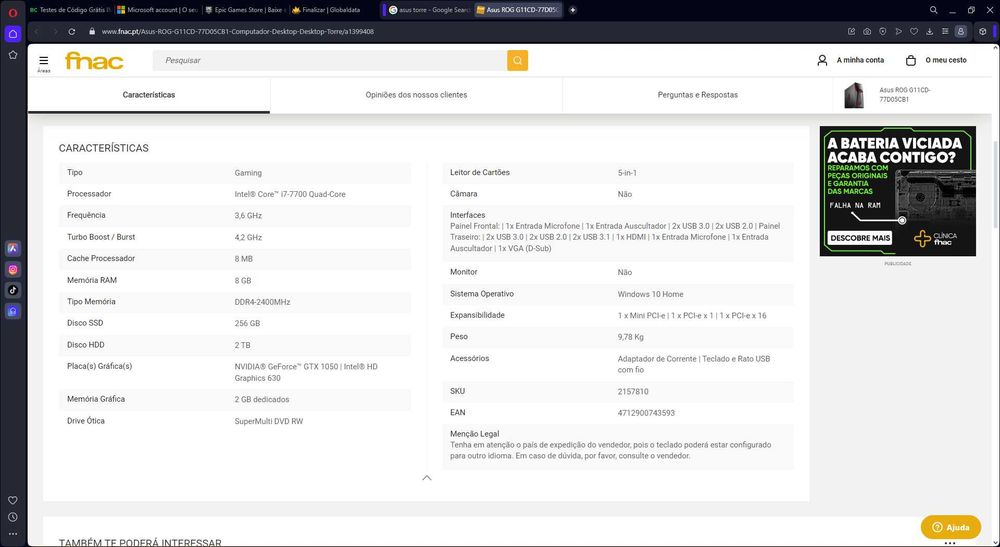Click the Asus ROG product thumbnail
The image size is (1000, 547).
[x=854, y=95]
